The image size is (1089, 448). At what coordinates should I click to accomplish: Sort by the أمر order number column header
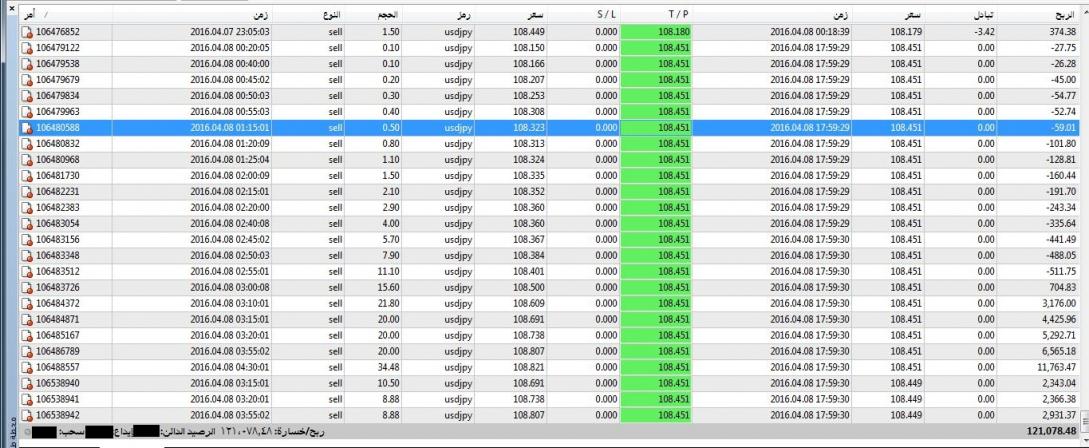point(60,16)
